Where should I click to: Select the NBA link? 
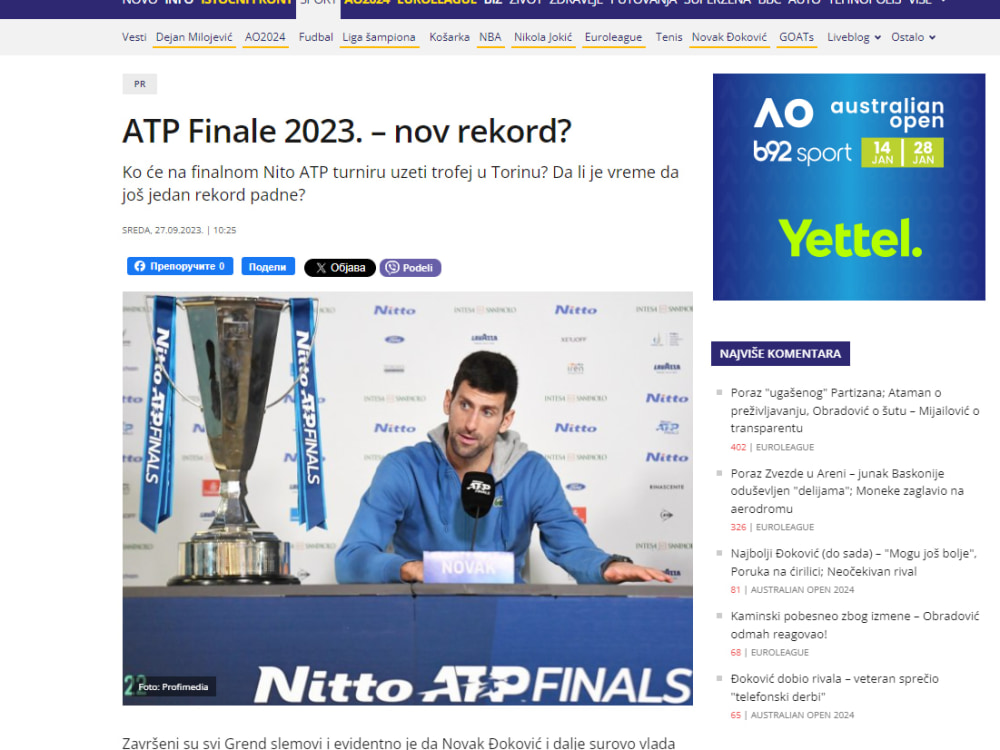(x=490, y=37)
